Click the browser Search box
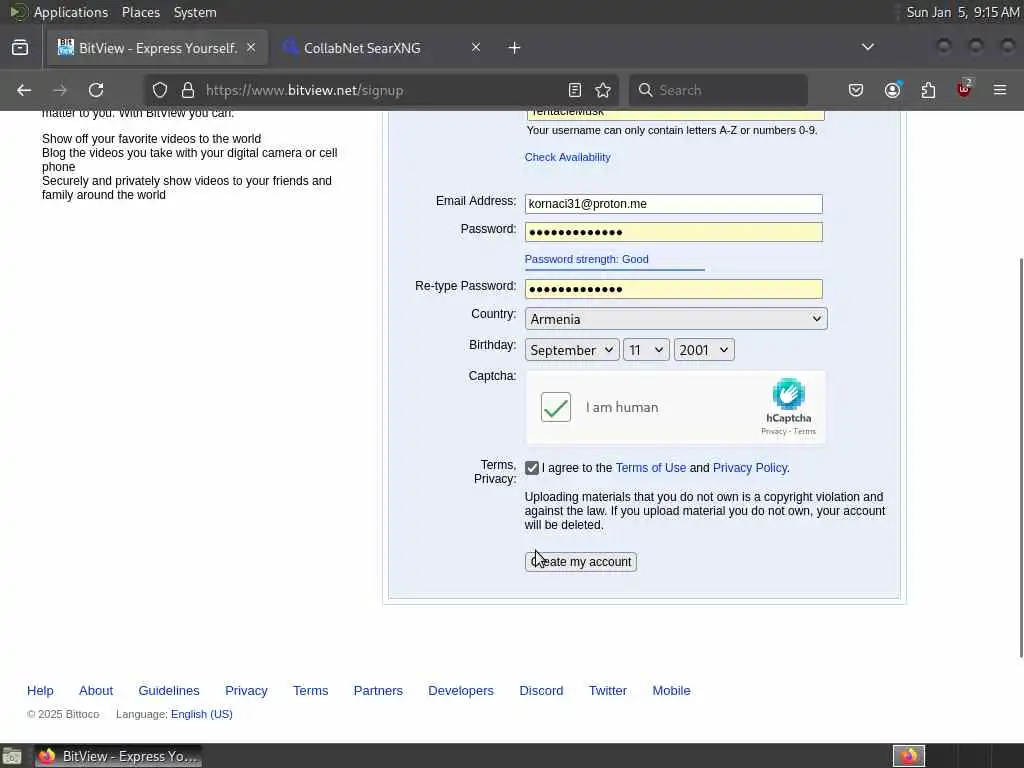 tap(718, 90)
